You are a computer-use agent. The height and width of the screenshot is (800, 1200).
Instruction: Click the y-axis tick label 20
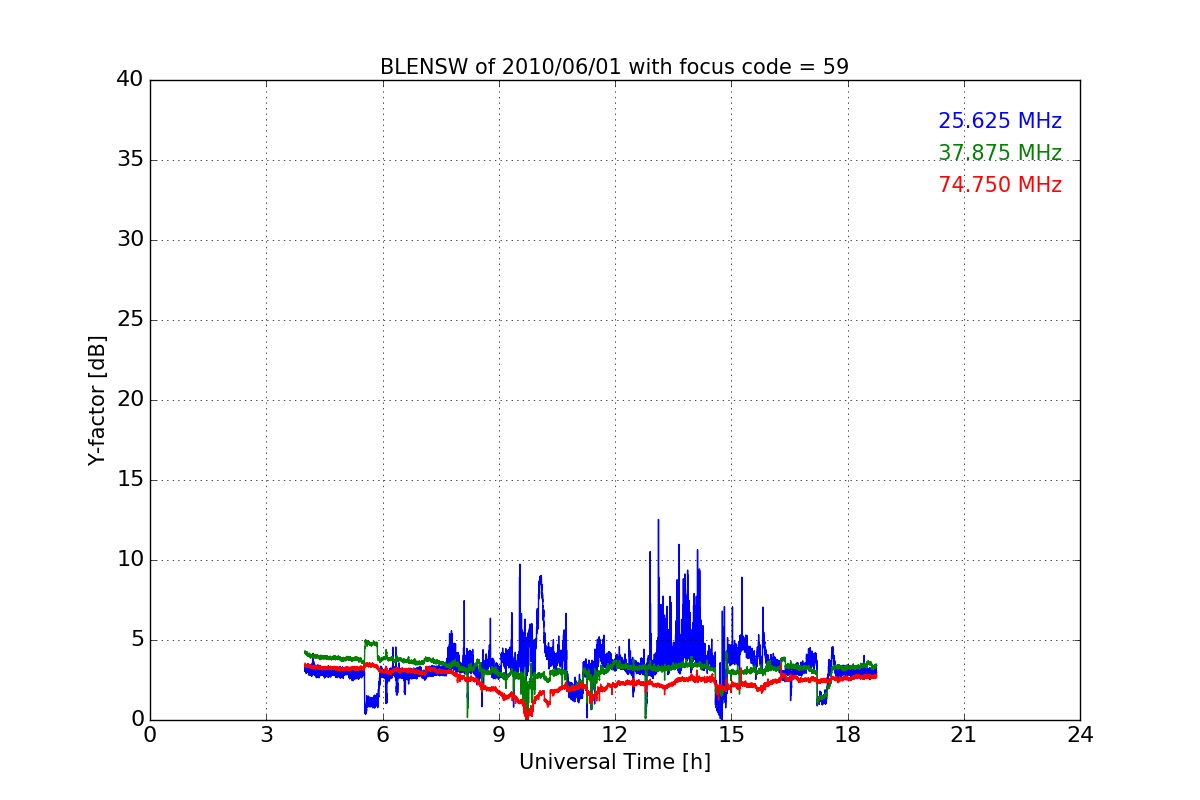click(130, 400)
